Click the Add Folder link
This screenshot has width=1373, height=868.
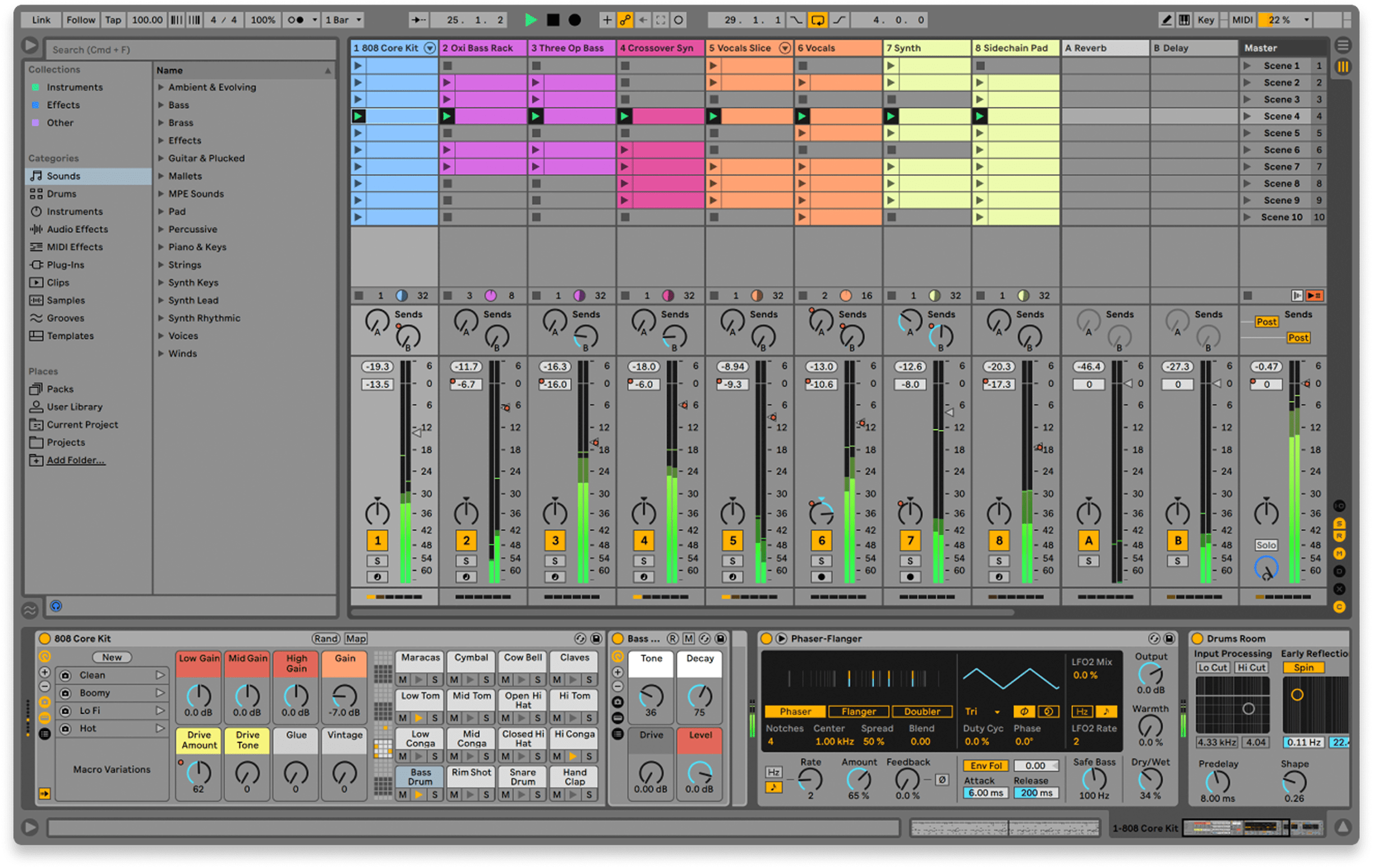pos(75,460)
